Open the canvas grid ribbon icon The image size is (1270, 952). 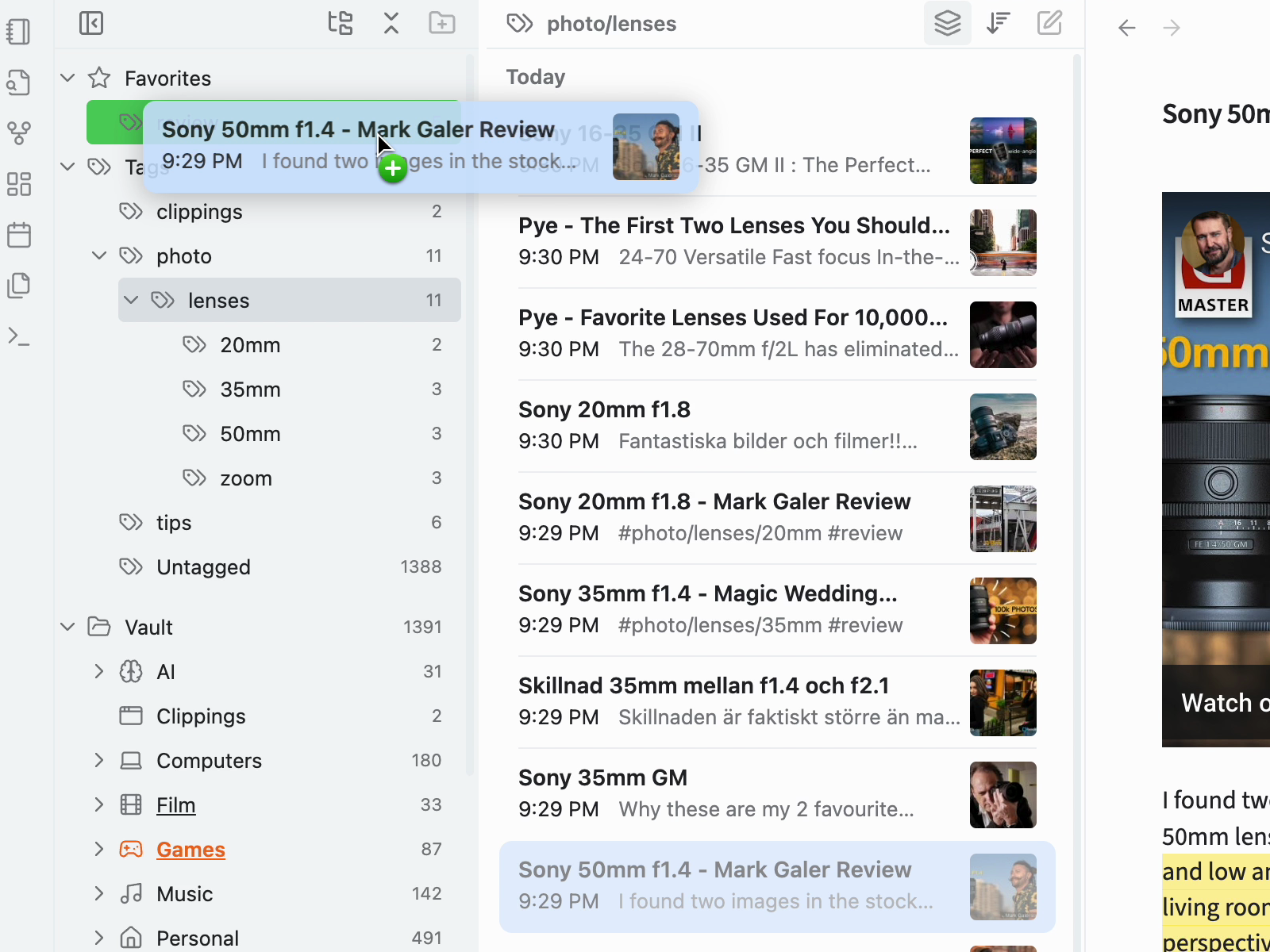(19, 184)
